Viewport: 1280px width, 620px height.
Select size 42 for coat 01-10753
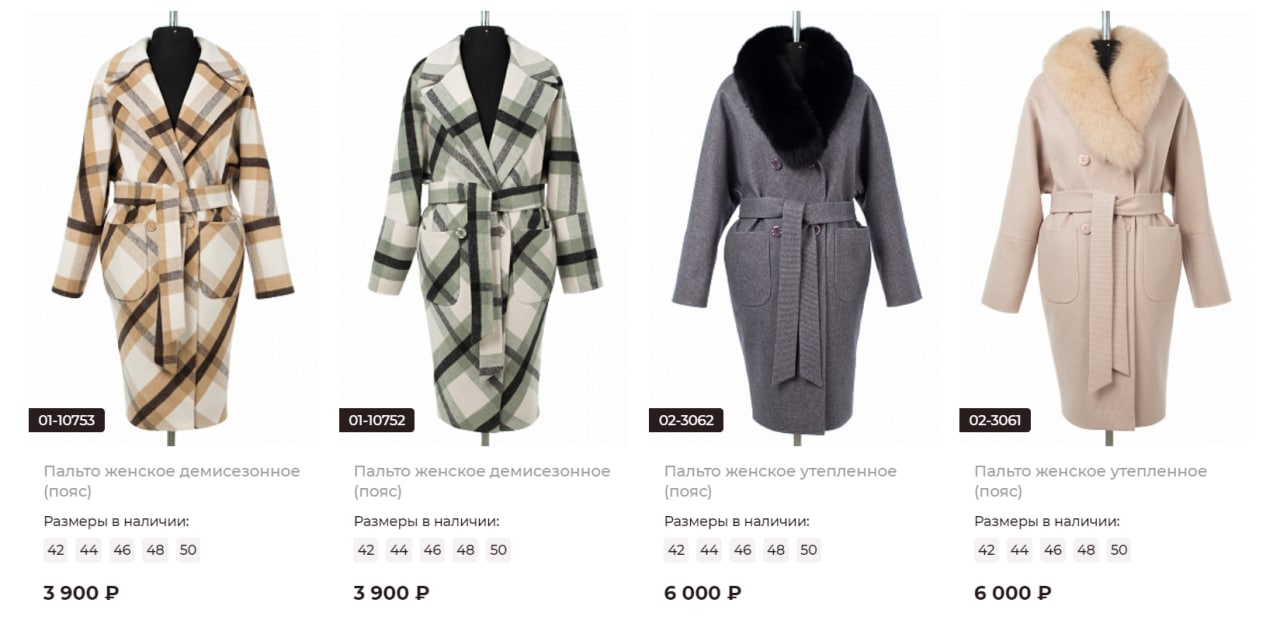pos(56,550)
